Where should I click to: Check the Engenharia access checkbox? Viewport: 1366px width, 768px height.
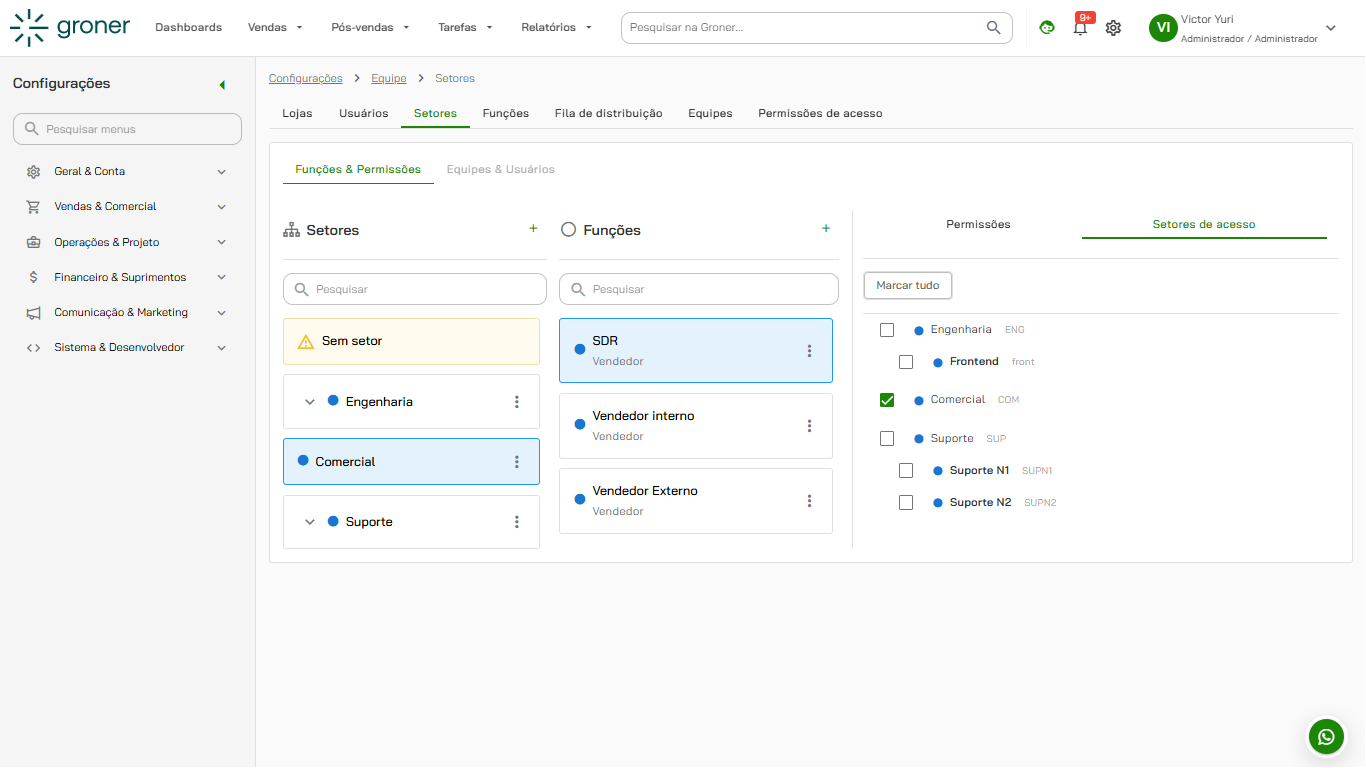pos(887,330)
